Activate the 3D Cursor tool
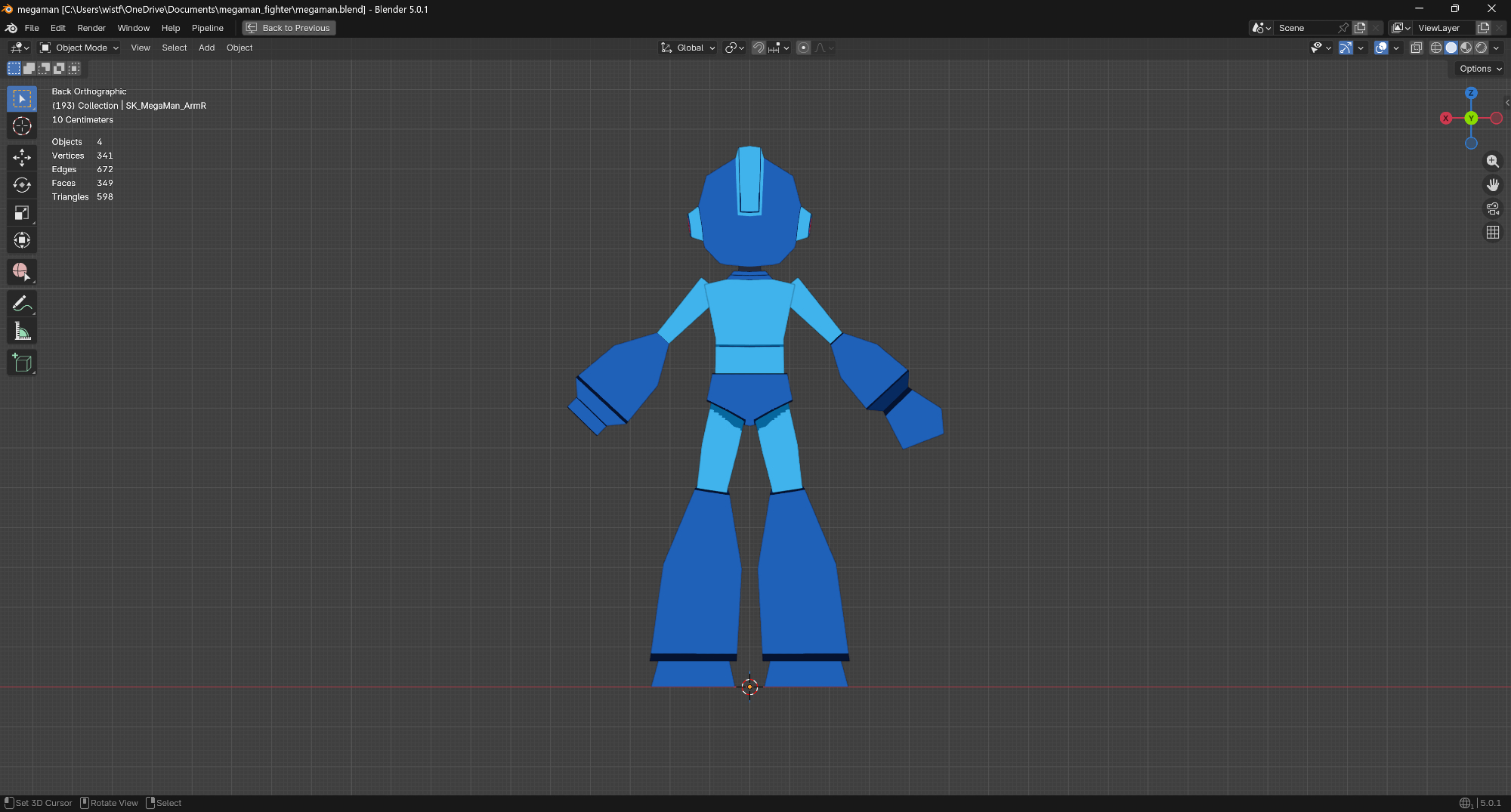Viewport: 1511px width, 812px height. pyautogui.click(x=22, y=126)
